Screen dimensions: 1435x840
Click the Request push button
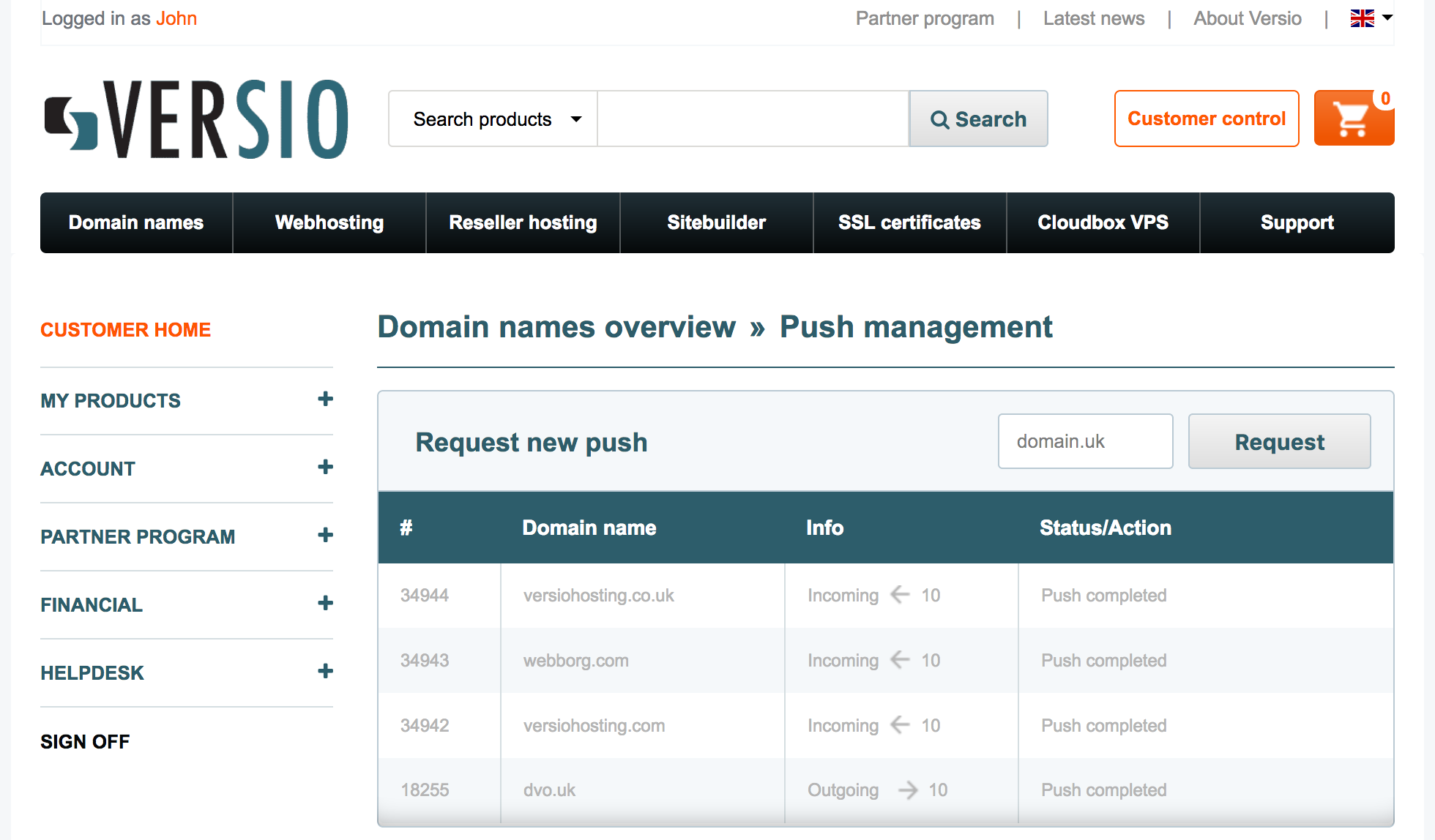click(1279, 441)
